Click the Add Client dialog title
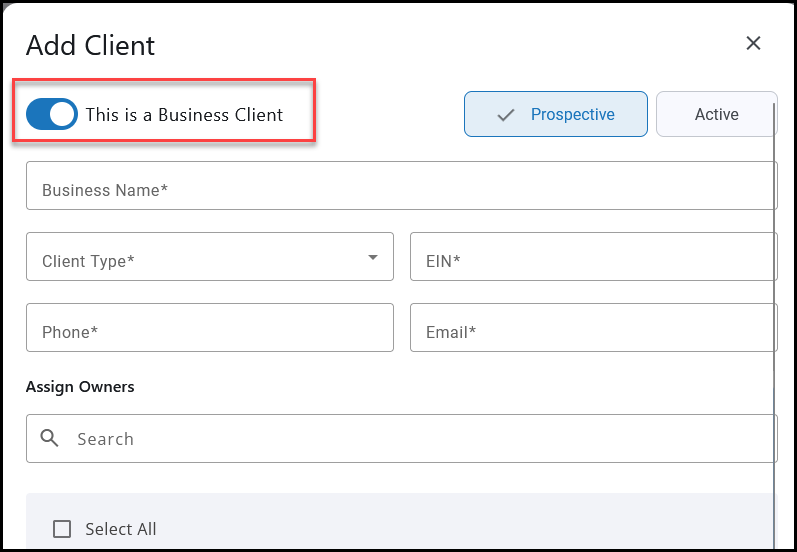 tap(90, 45)
